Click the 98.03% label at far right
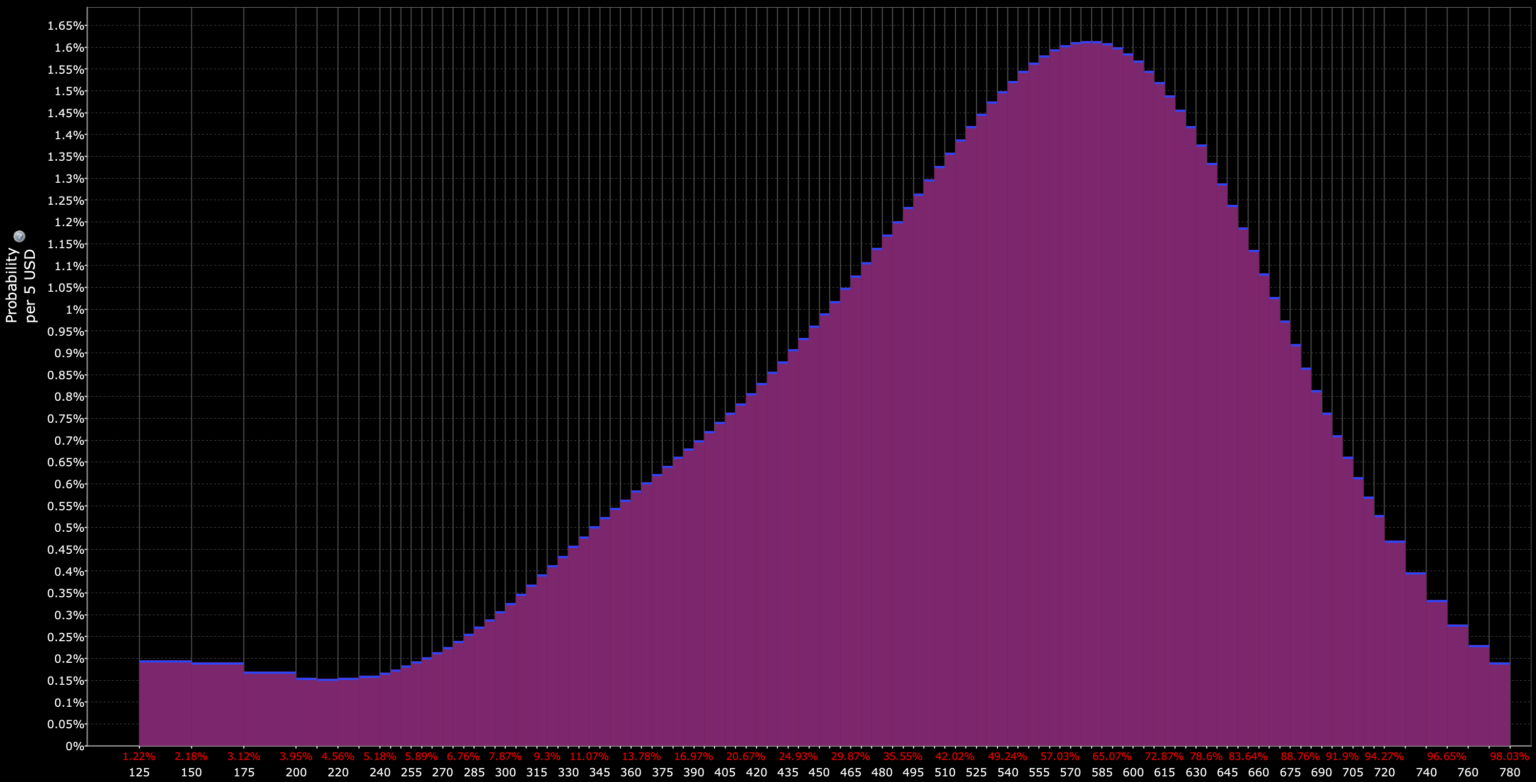The width and height of the screenshot is (1536, 782). point(1509,757)
